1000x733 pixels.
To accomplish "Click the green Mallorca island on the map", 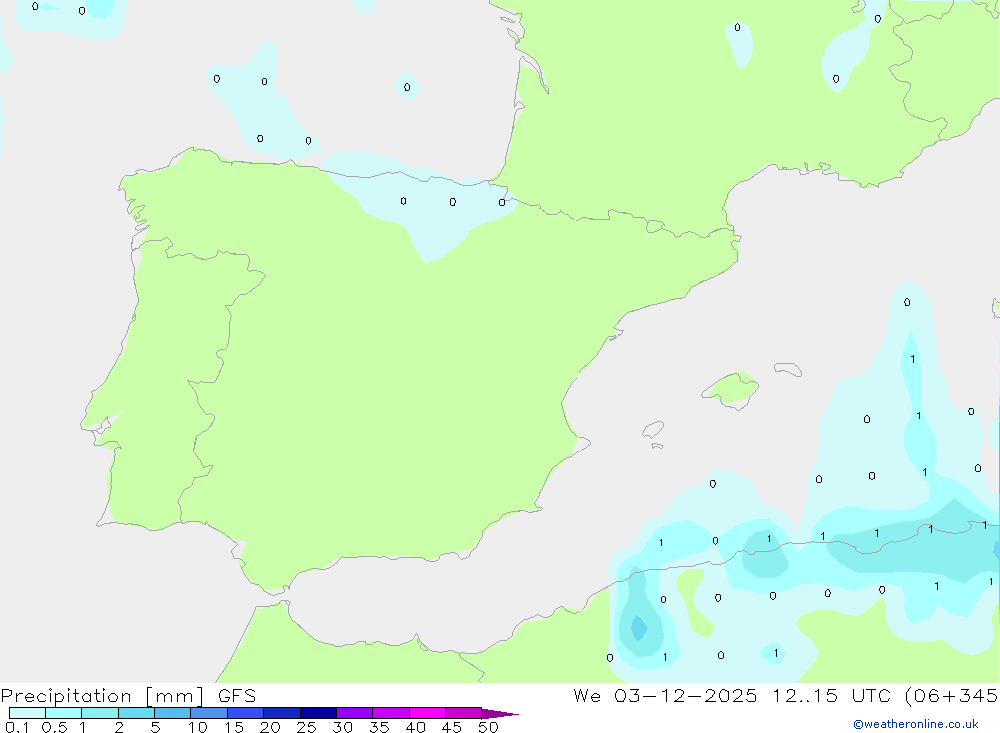I will (x=731, y=389).
